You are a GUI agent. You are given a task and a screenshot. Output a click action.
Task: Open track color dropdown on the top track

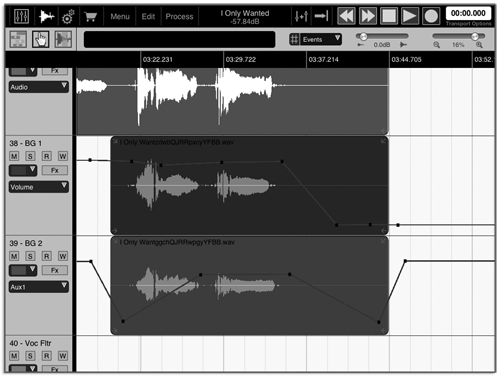pyautogui.click(x=23, y=71)
